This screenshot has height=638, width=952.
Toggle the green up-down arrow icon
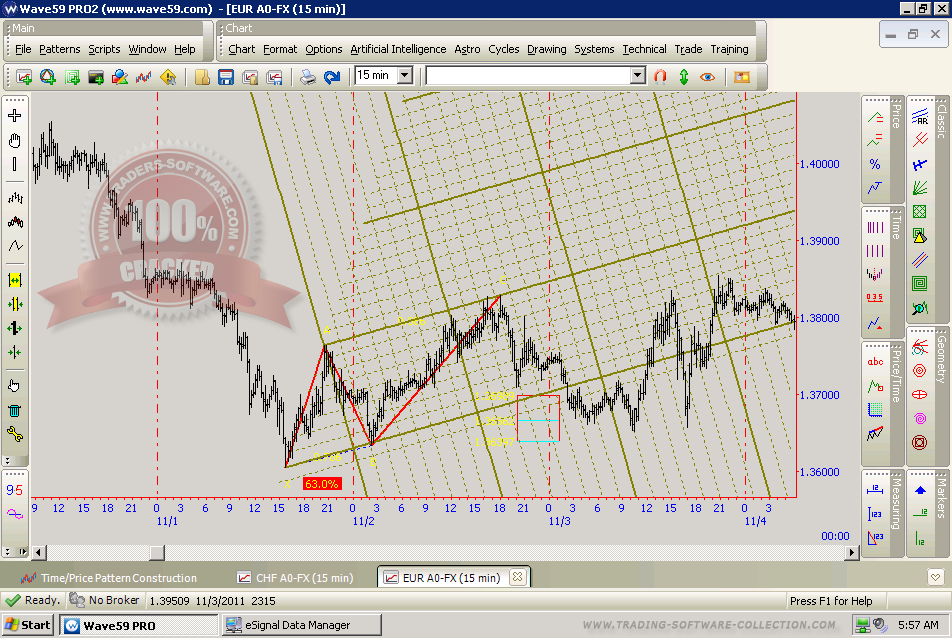(x=684, y=76)
